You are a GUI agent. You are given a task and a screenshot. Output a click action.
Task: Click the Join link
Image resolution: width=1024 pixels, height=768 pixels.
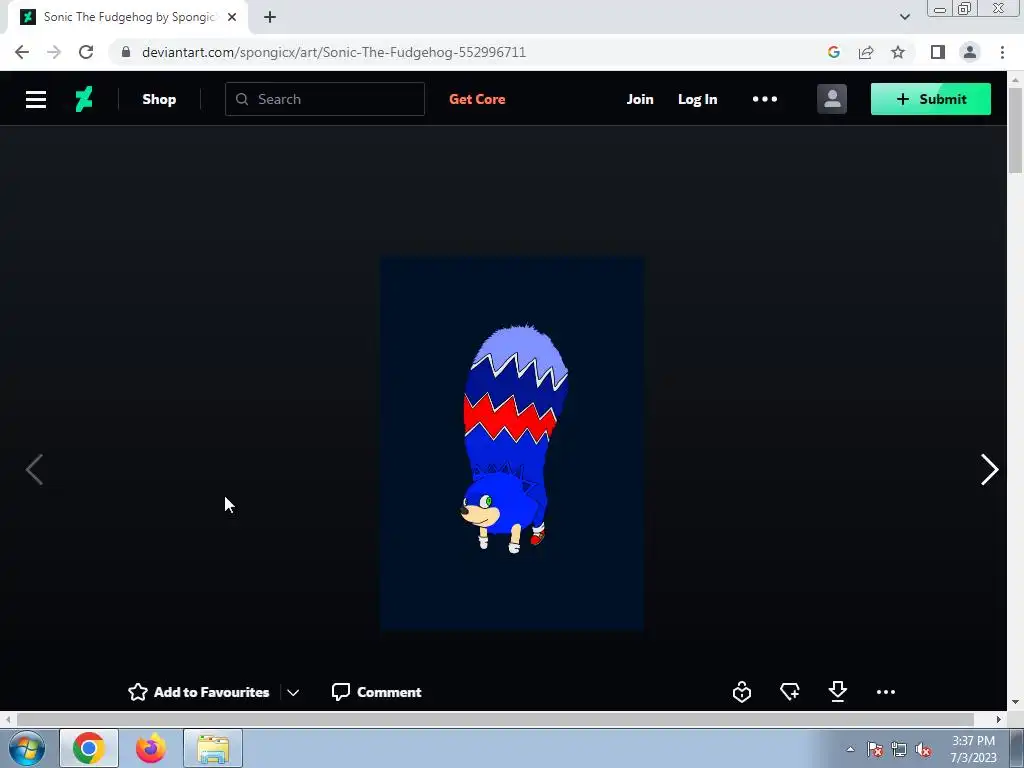tap(640, 99)
